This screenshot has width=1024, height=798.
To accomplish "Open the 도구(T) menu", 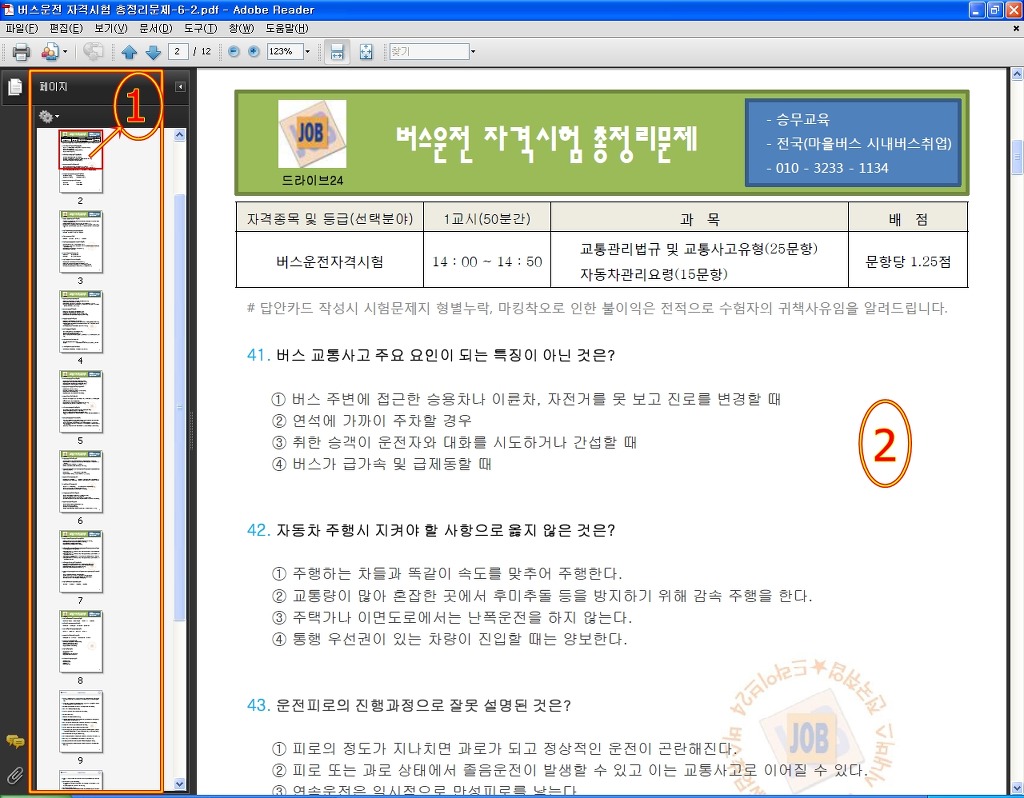I will coord(200,29).
